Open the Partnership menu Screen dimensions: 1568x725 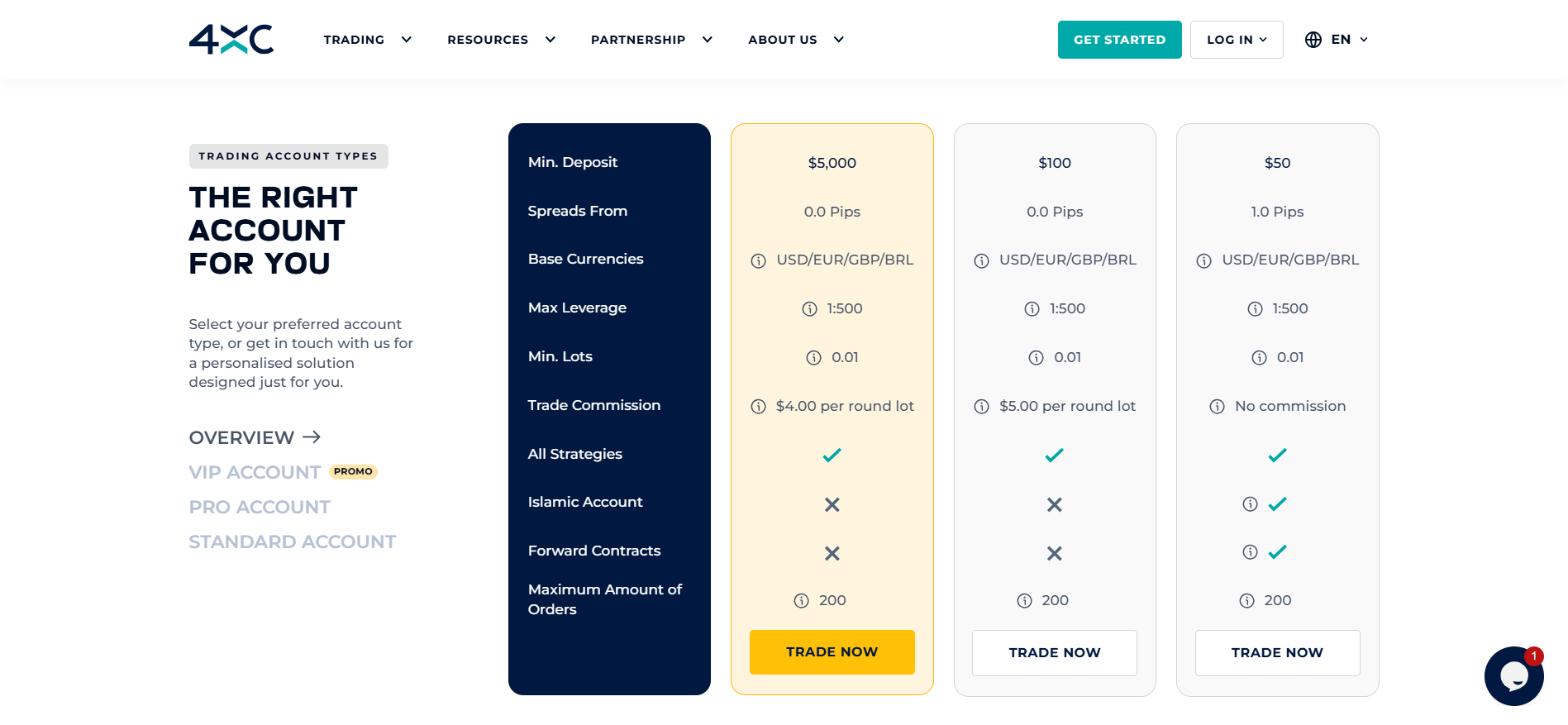(x=651, y=40)
